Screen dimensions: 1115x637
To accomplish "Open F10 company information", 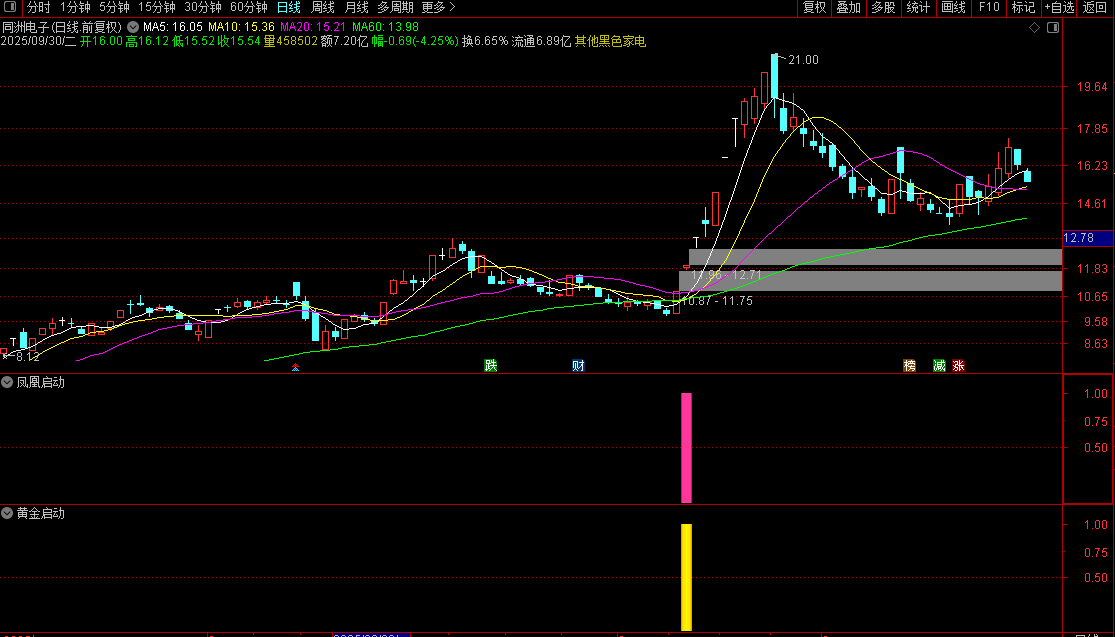I will 988,7.
